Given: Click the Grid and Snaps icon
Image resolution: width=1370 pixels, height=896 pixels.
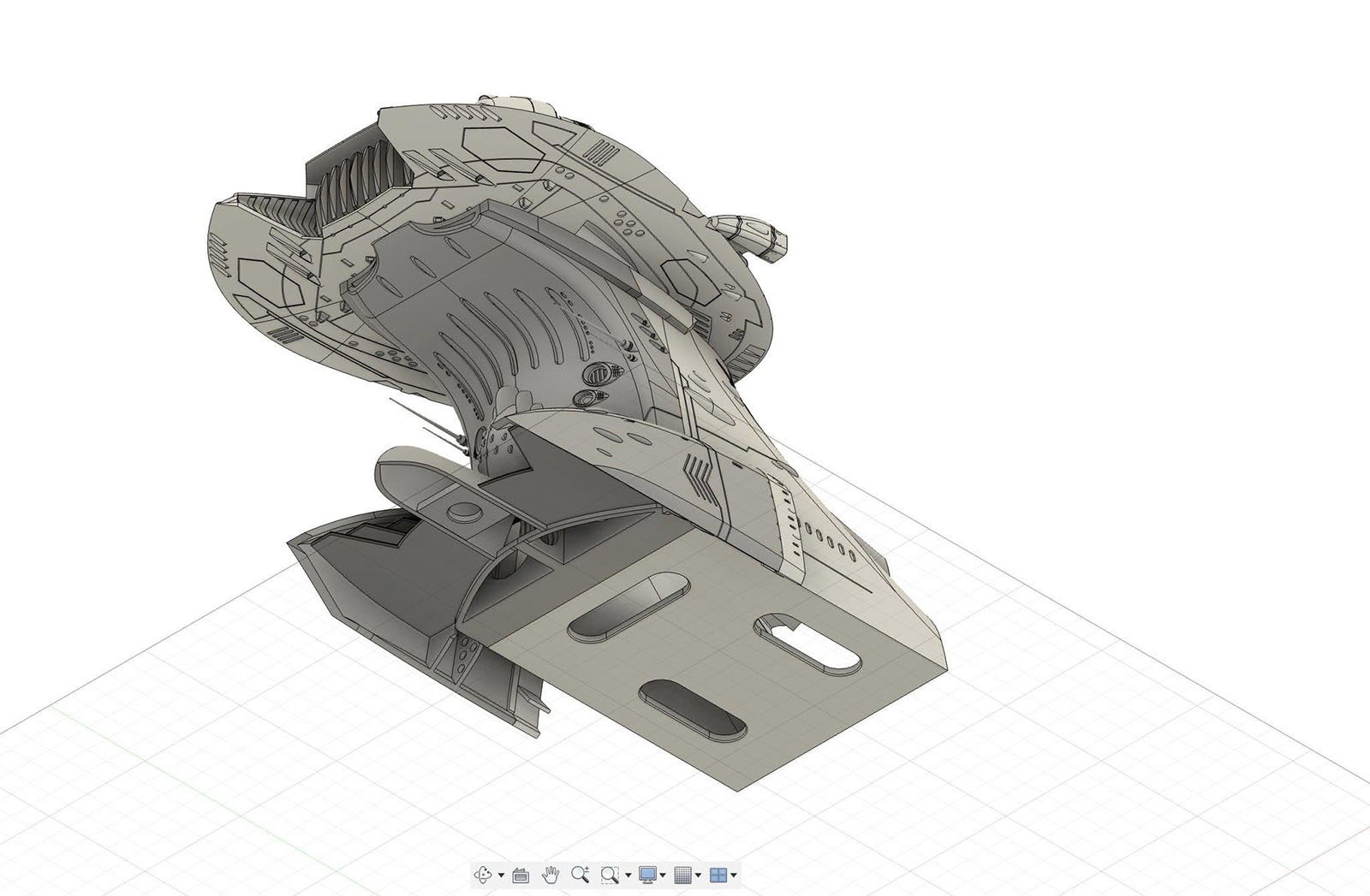Looking at the screenshot, I should [x=682, y=875].
